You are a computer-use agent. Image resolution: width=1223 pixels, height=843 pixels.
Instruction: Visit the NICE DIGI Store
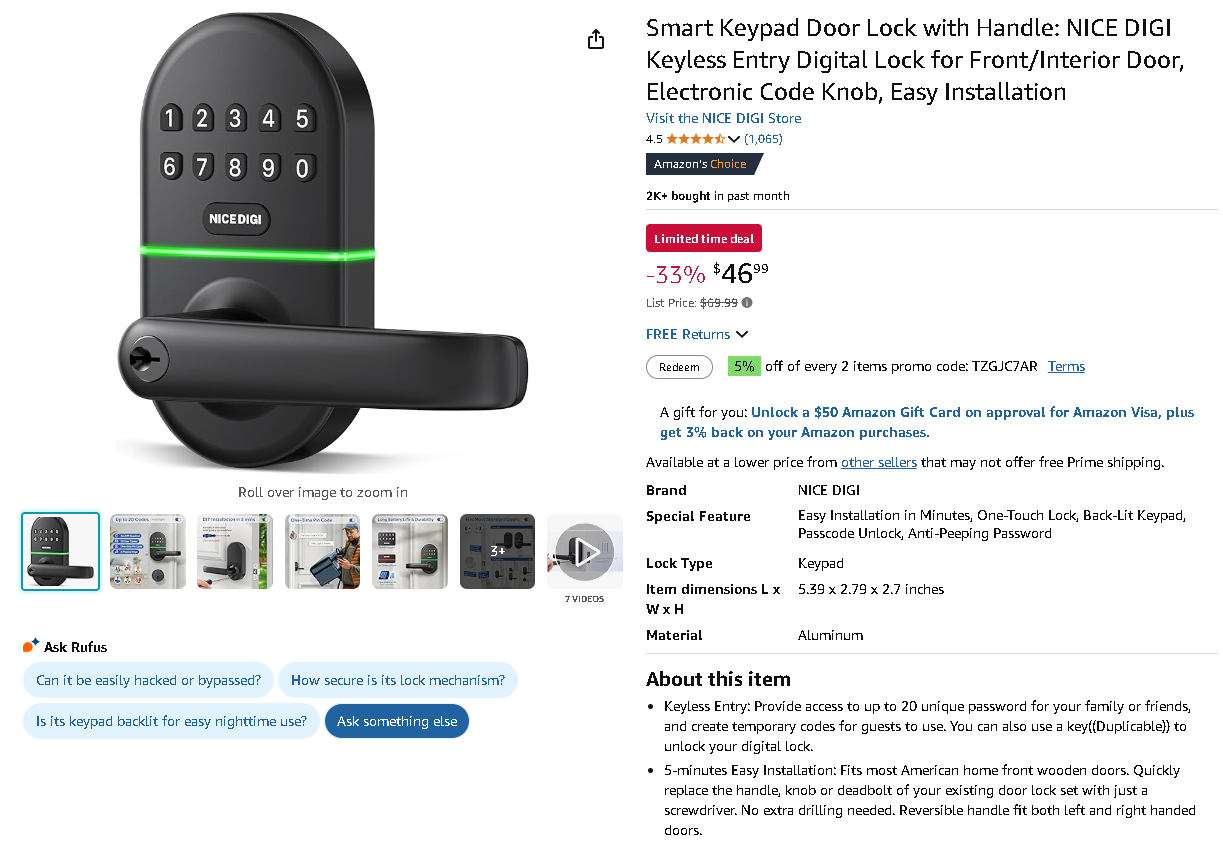pyautogui.click(x=723, y=118)
